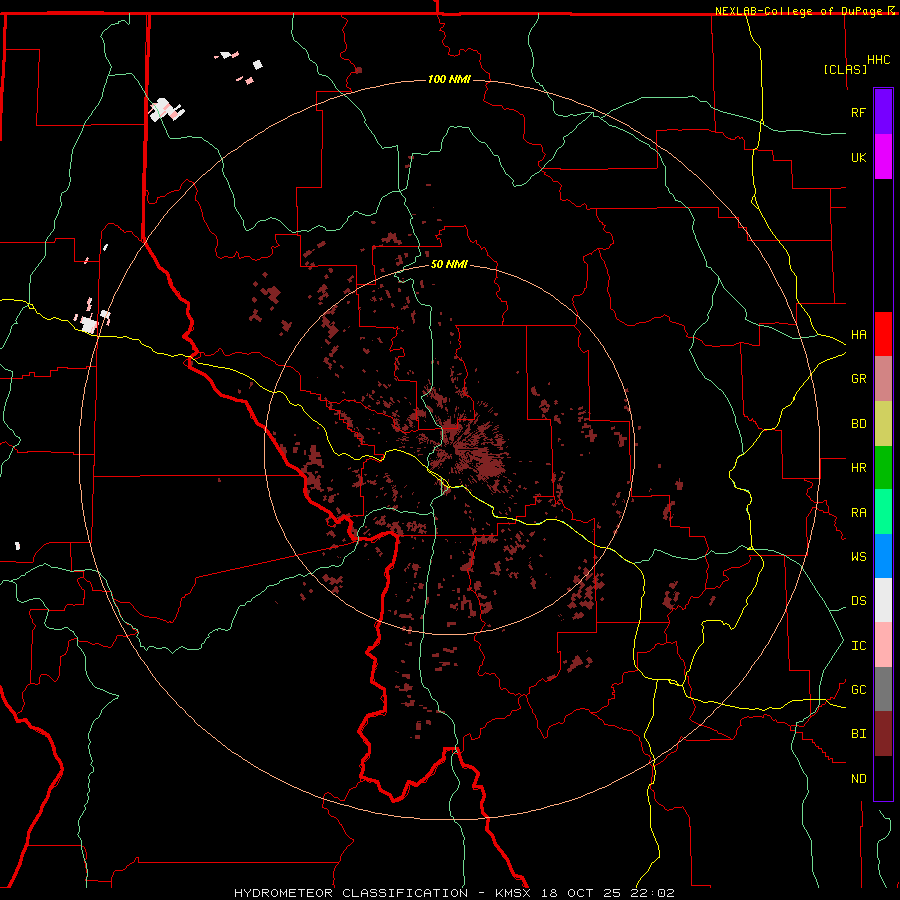Click the 50 NMI range ring label

[x=449, y=264]
